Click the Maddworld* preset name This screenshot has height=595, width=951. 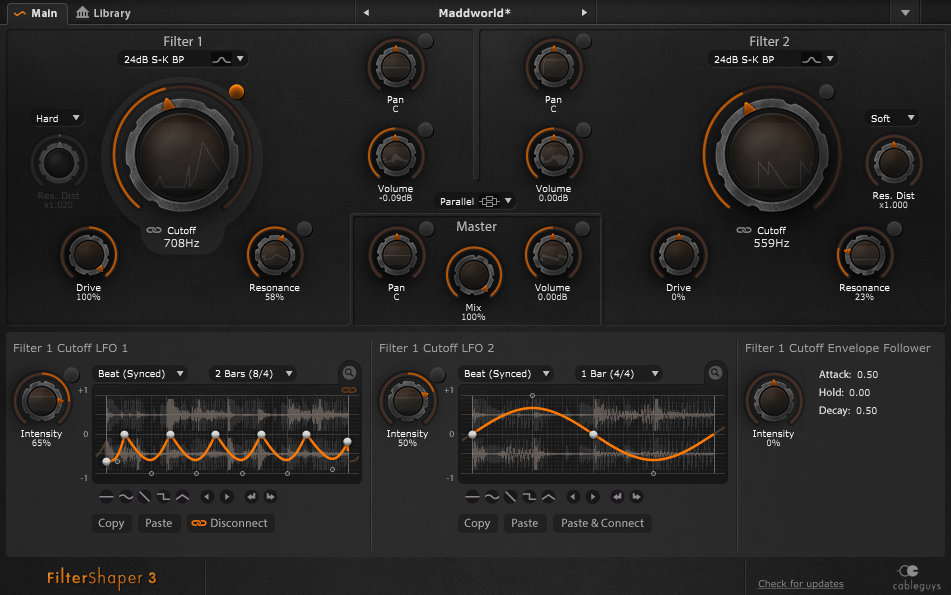point(474,13)
